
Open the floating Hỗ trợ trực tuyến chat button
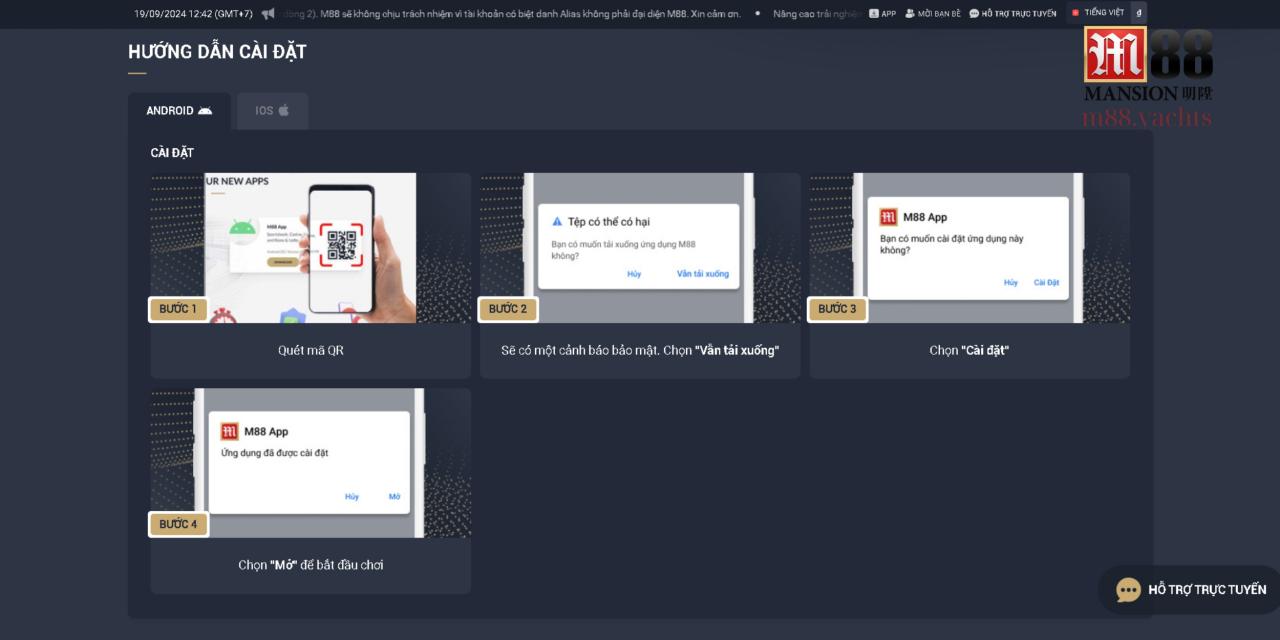click(1189, 590)
